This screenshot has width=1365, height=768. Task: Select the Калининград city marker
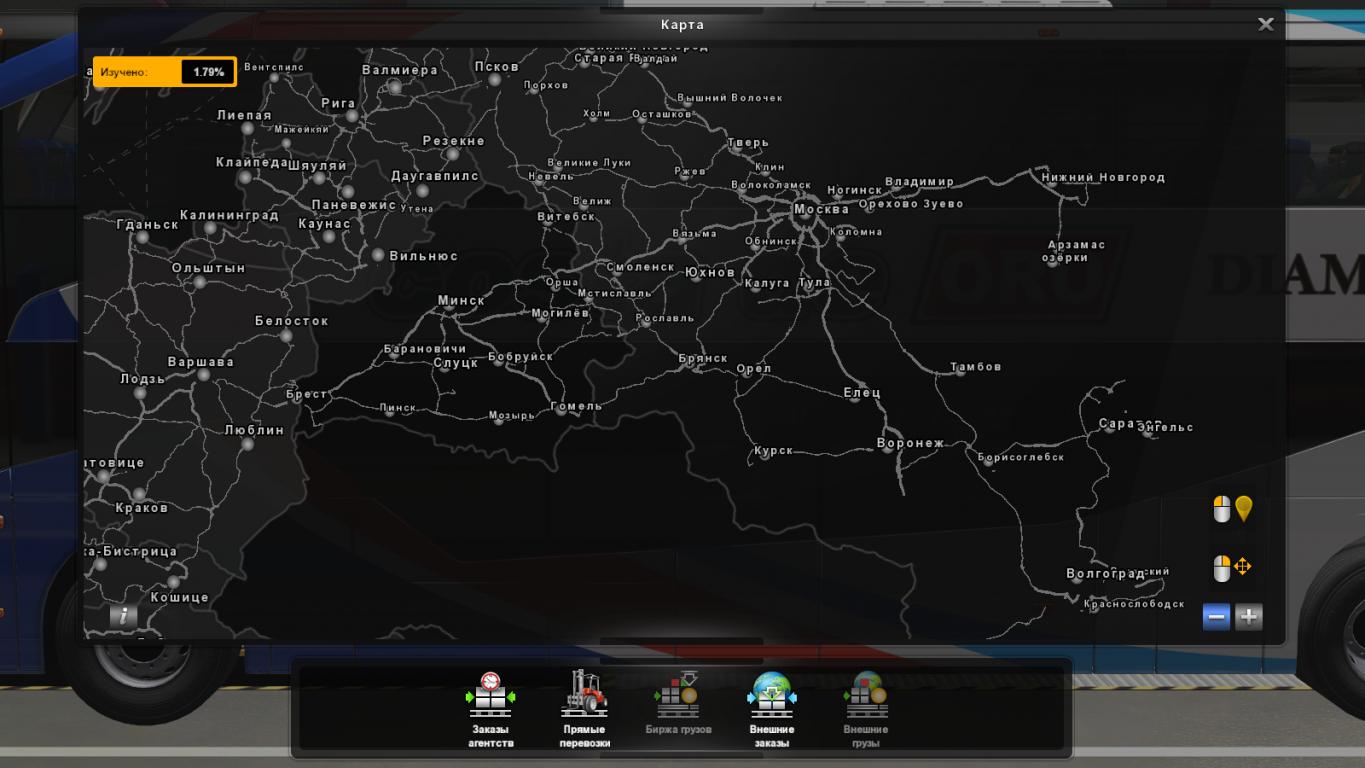(211, 228)
